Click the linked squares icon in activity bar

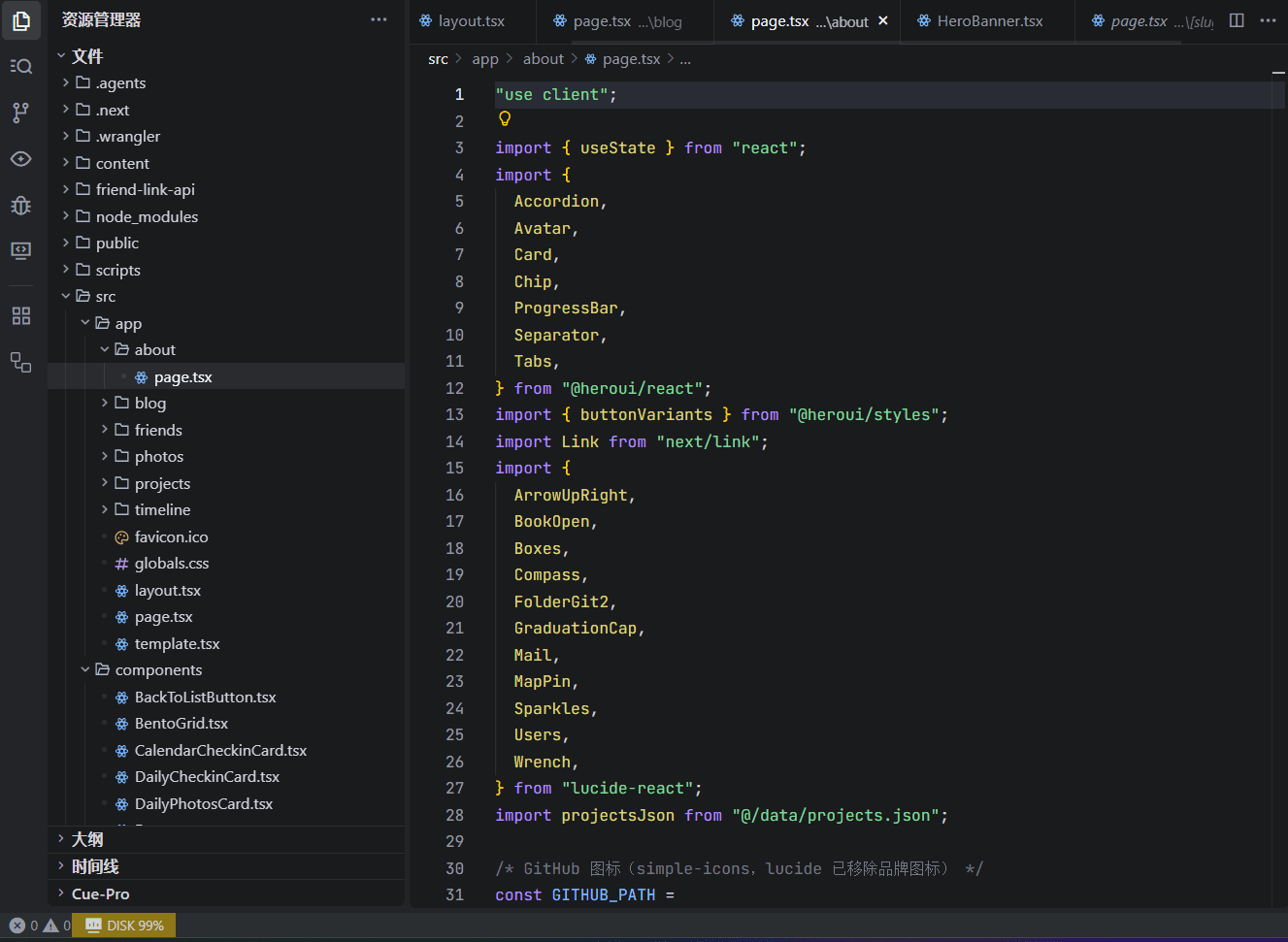click(x=20, y=362)
